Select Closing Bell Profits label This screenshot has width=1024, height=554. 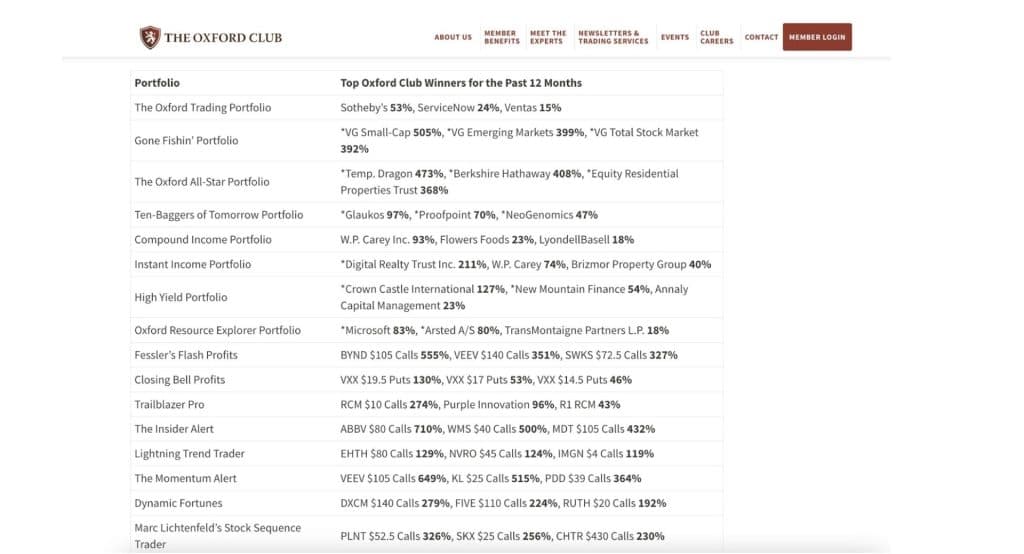[x=180, y=380]
